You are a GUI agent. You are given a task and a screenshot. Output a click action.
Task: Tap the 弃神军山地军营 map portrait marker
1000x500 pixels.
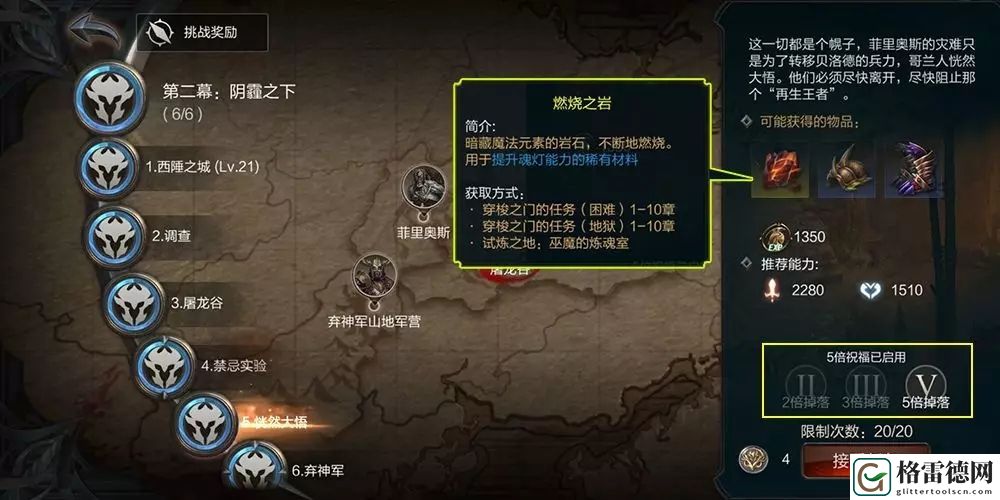(x=374, y=275)
